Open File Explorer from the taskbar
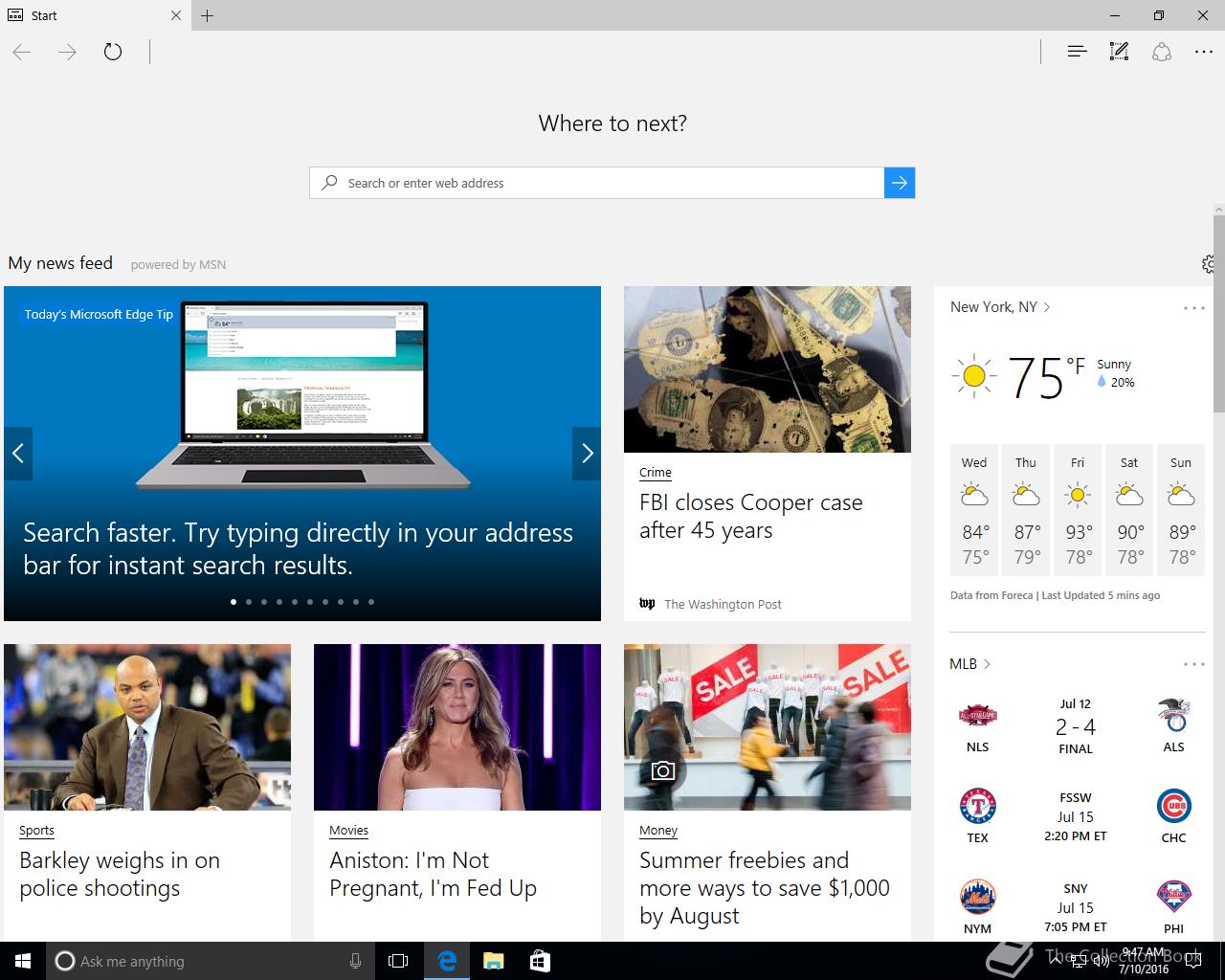 [493, 961]
